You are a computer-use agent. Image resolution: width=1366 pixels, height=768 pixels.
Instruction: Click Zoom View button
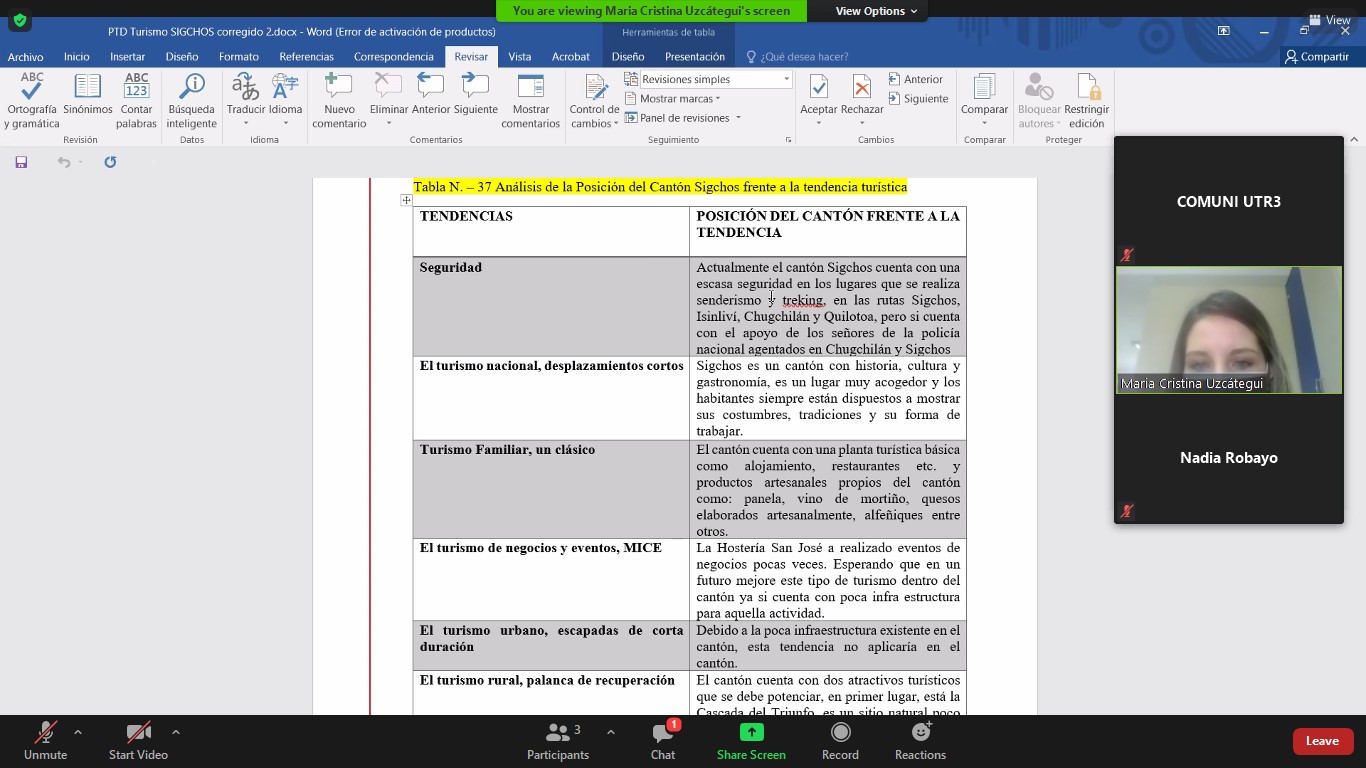click(1330, 20)
